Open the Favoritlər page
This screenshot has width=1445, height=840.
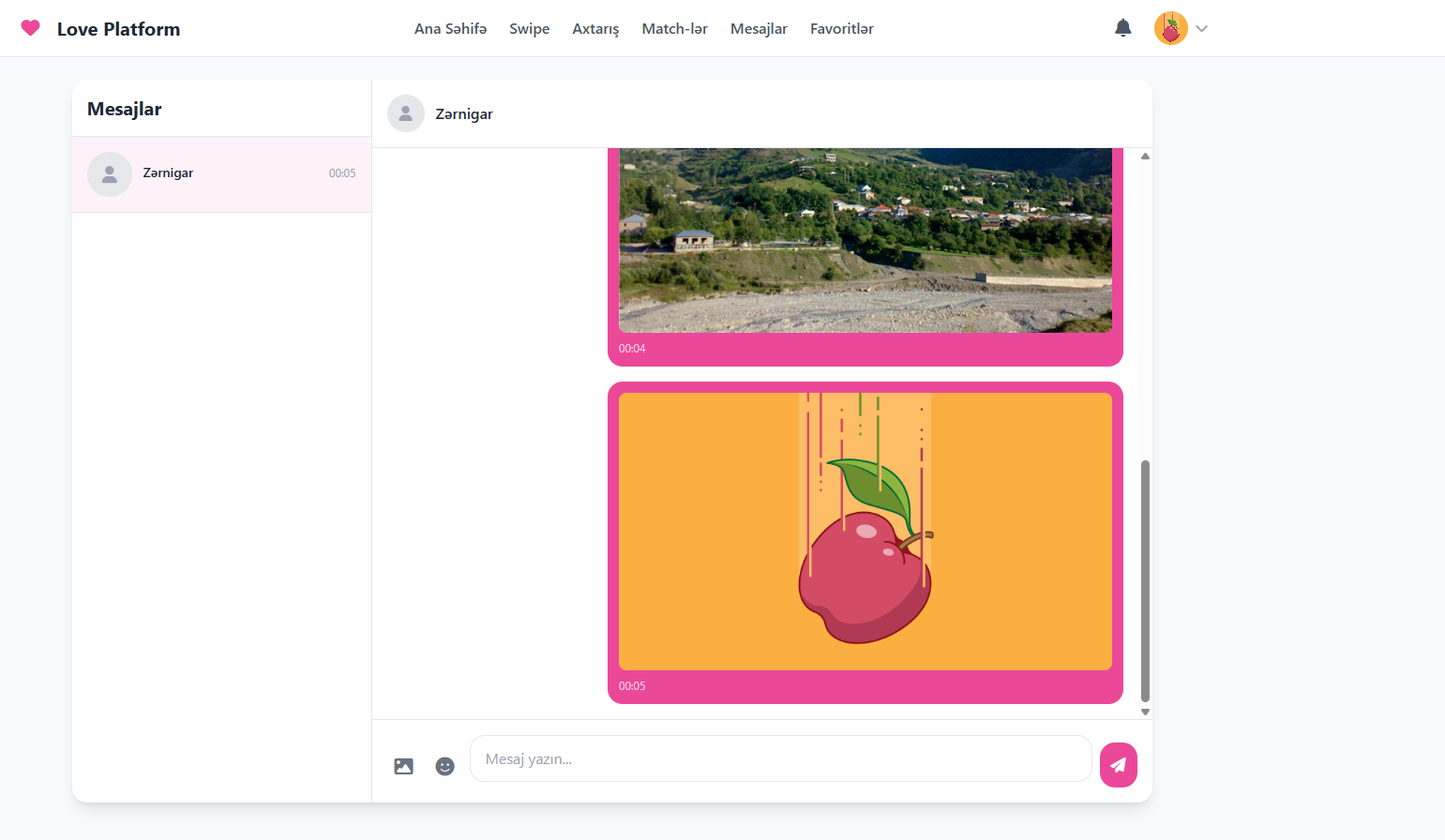[x=841, y=29]
